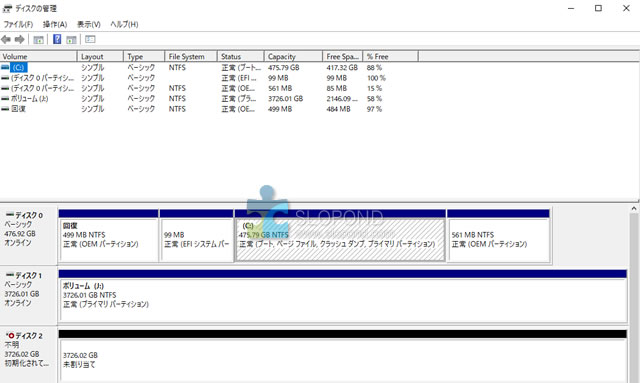Click the 3726.01 GB capacity cell in list
640x383 pixels.
click(285, 98)
